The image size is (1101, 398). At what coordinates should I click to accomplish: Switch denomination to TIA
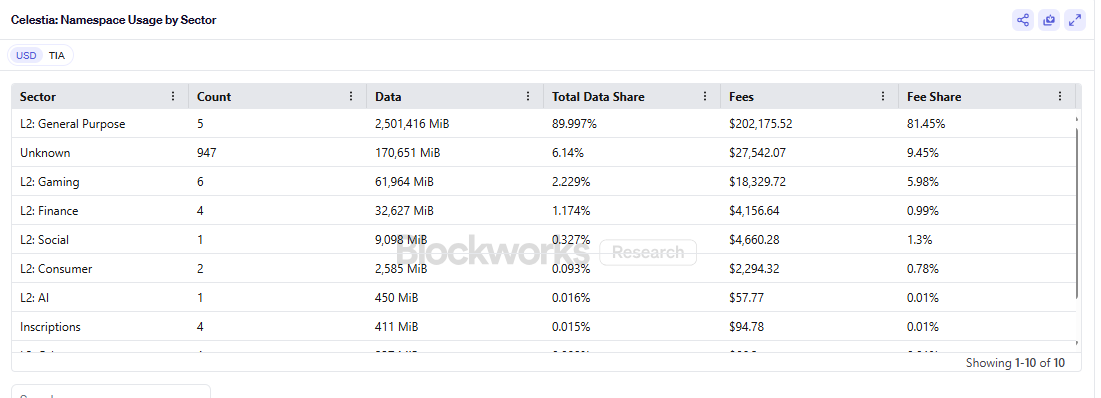pos(57,55)
